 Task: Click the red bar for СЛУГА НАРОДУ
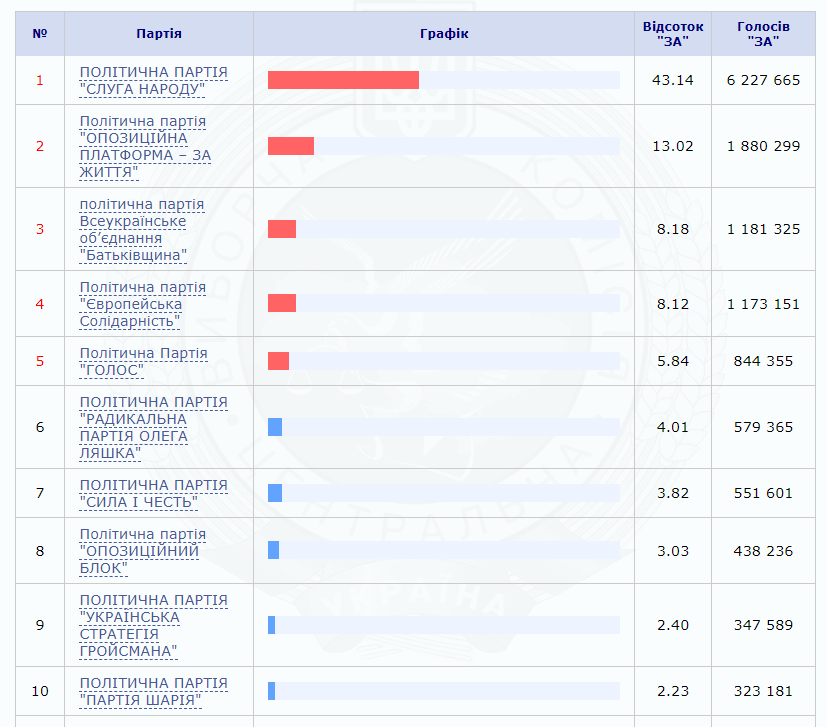tap(343, 80)
